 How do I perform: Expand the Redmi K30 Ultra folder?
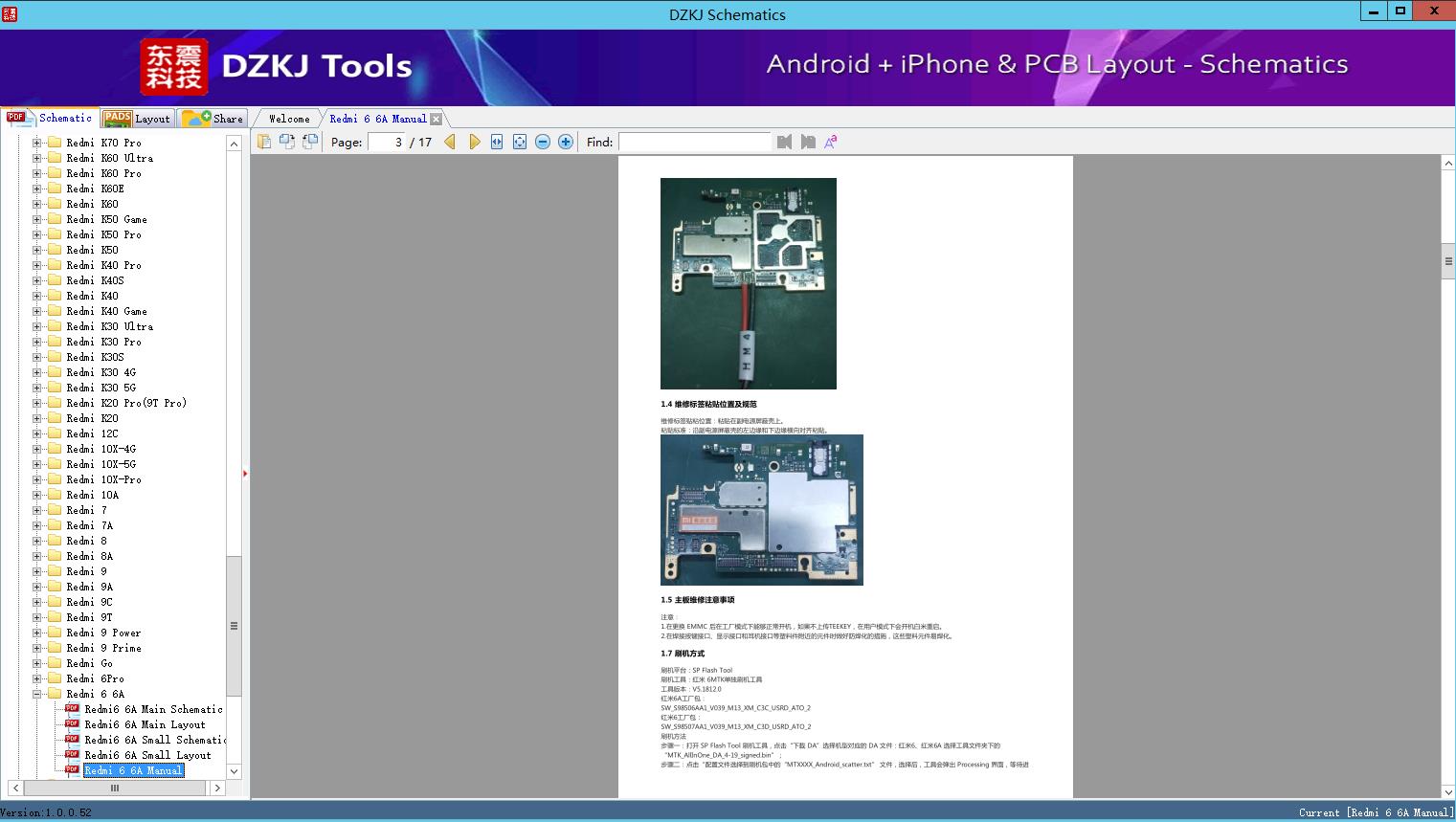(x=37, y=326)
